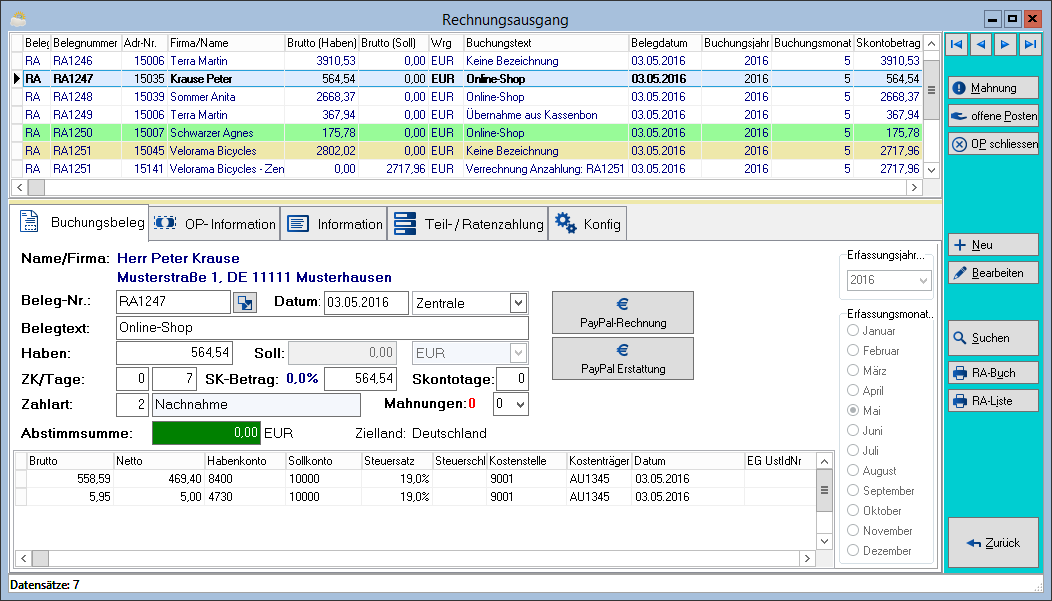Select row Velorama Bicycles - Zen

tap(466, 169)
